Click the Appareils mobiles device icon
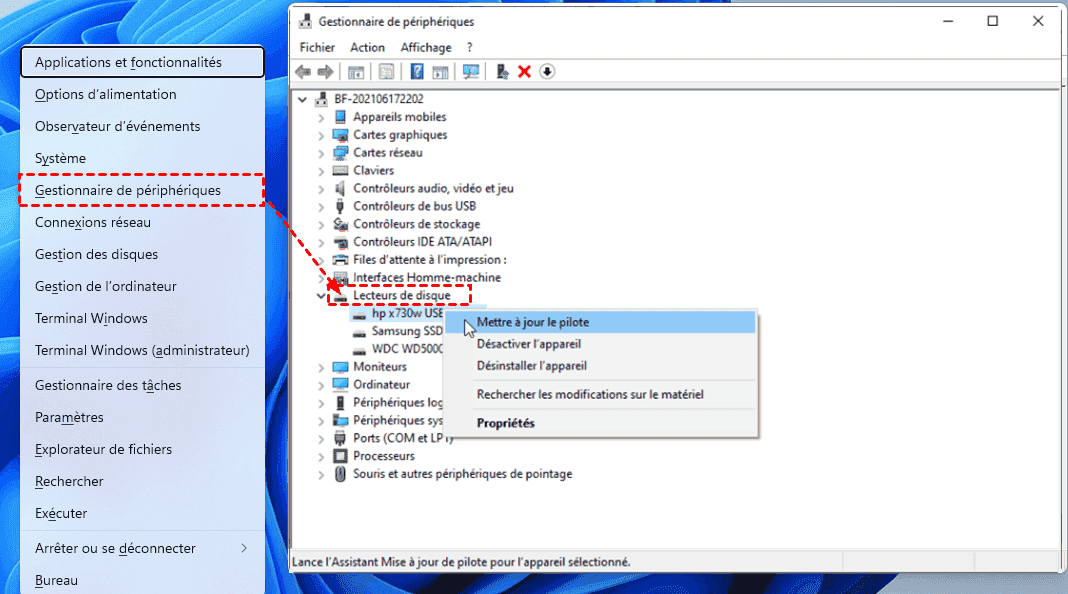 pyautogui.click(x=340, y=117)
